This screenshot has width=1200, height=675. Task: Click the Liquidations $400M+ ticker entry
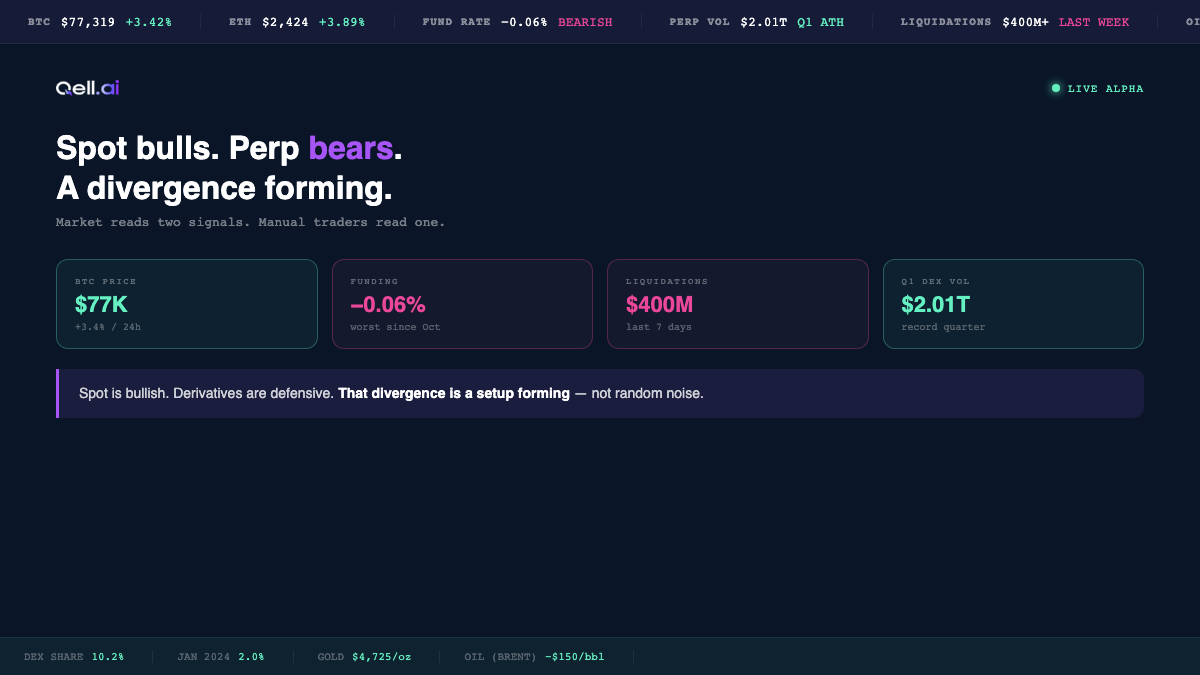click(x=1014, y=22)
